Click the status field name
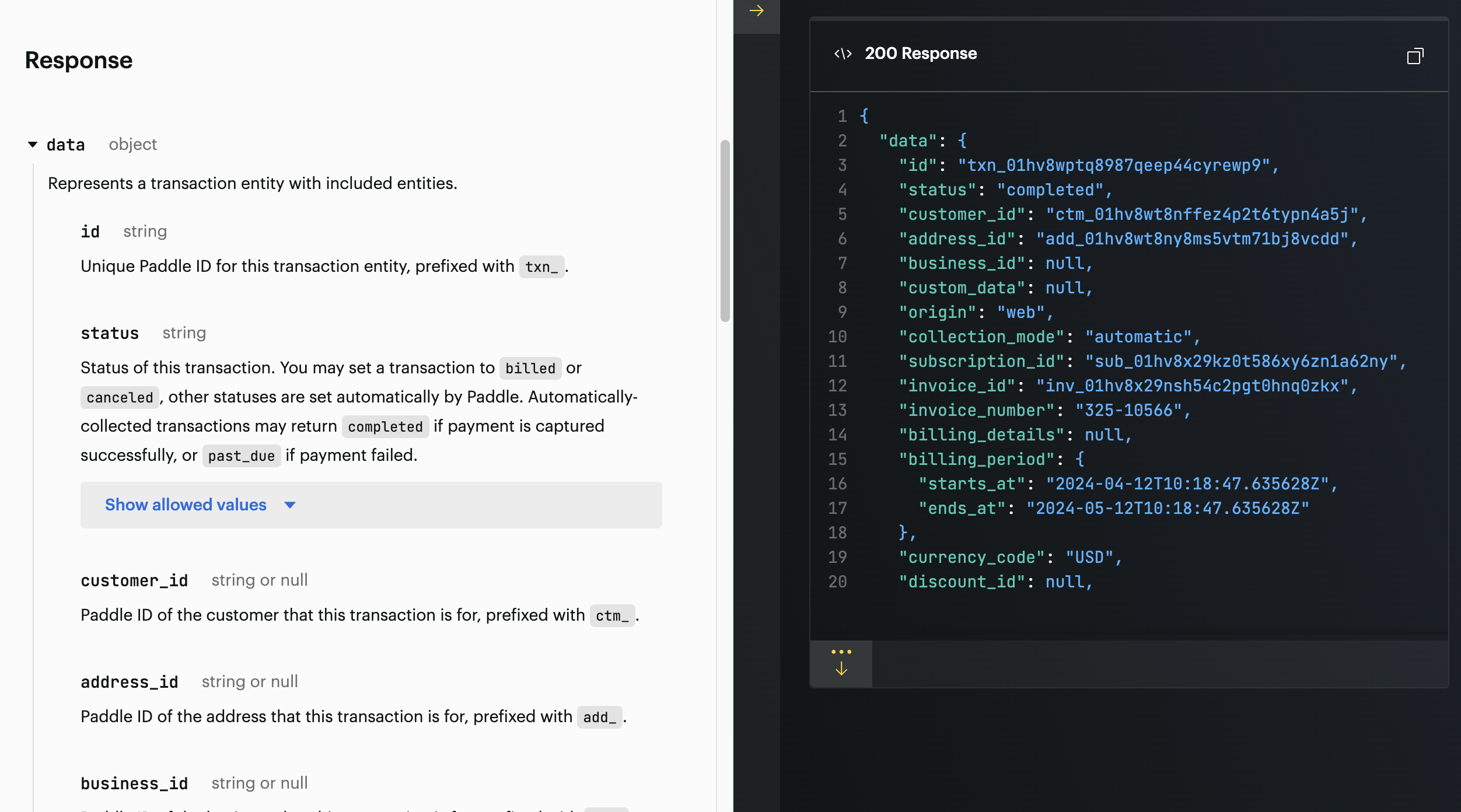The width and height of the screenshot is (1461, 812). coord(110,333)
